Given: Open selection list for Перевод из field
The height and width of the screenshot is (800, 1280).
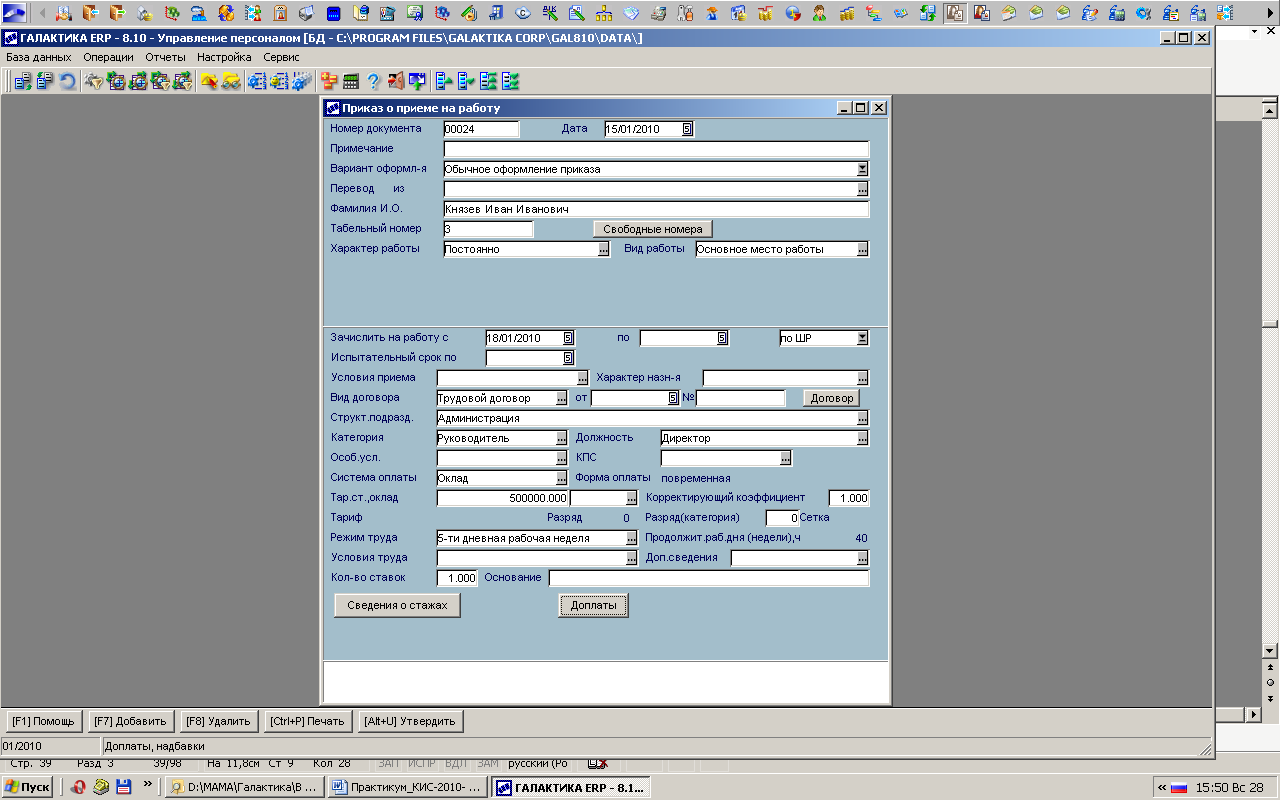Looking at the screenshot, I should (862, 189).
